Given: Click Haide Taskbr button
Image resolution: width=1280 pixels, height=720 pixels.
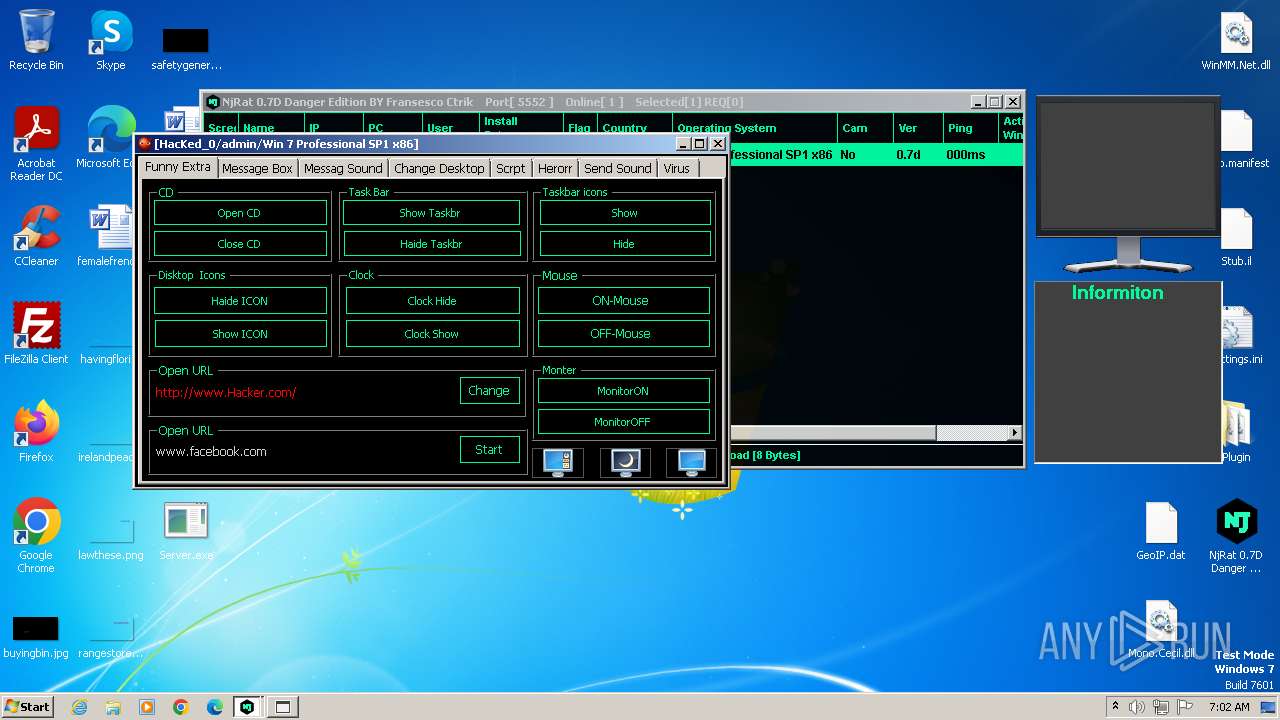Looking at the screenshot, I should pos(431,244).
